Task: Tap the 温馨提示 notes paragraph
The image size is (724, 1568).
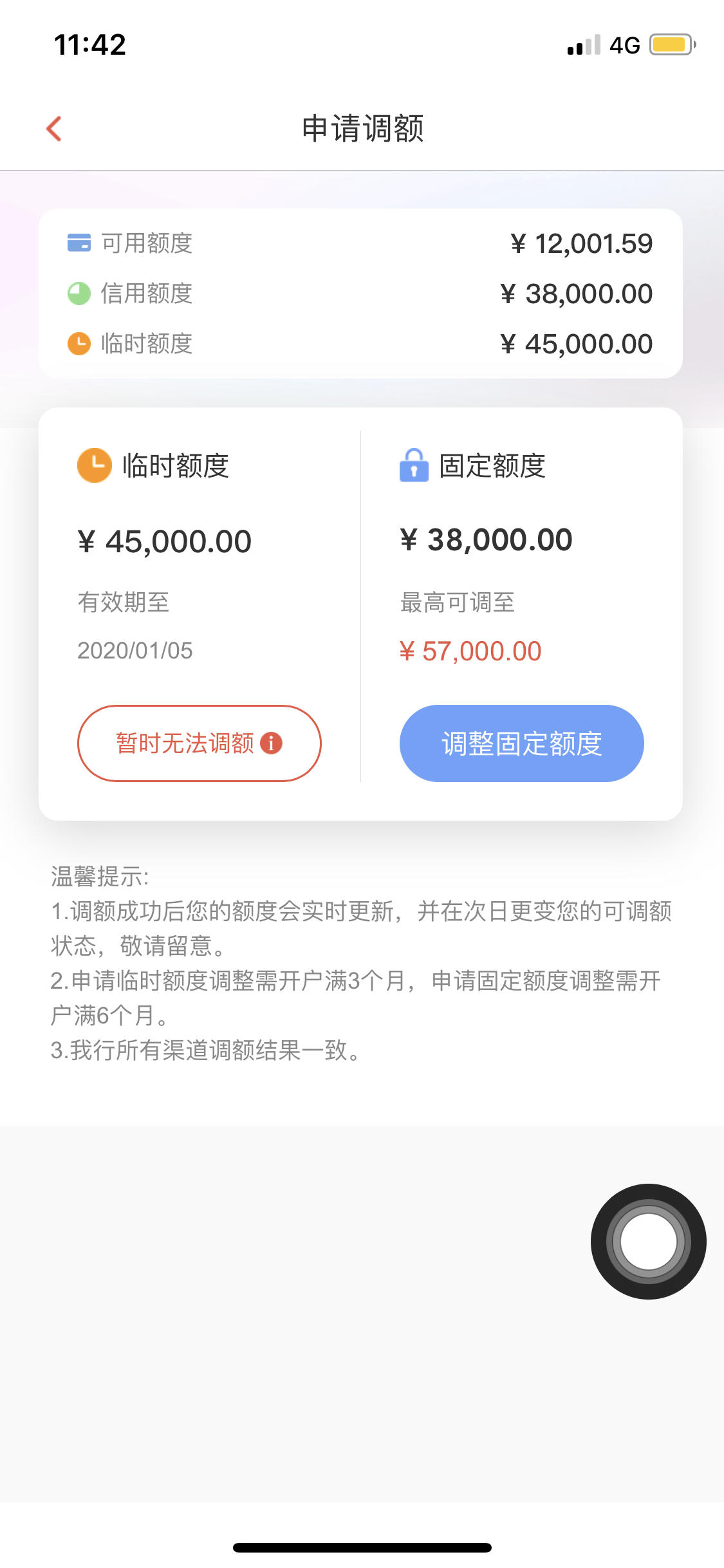Action: pyautogui.click(x=362, y=964)
